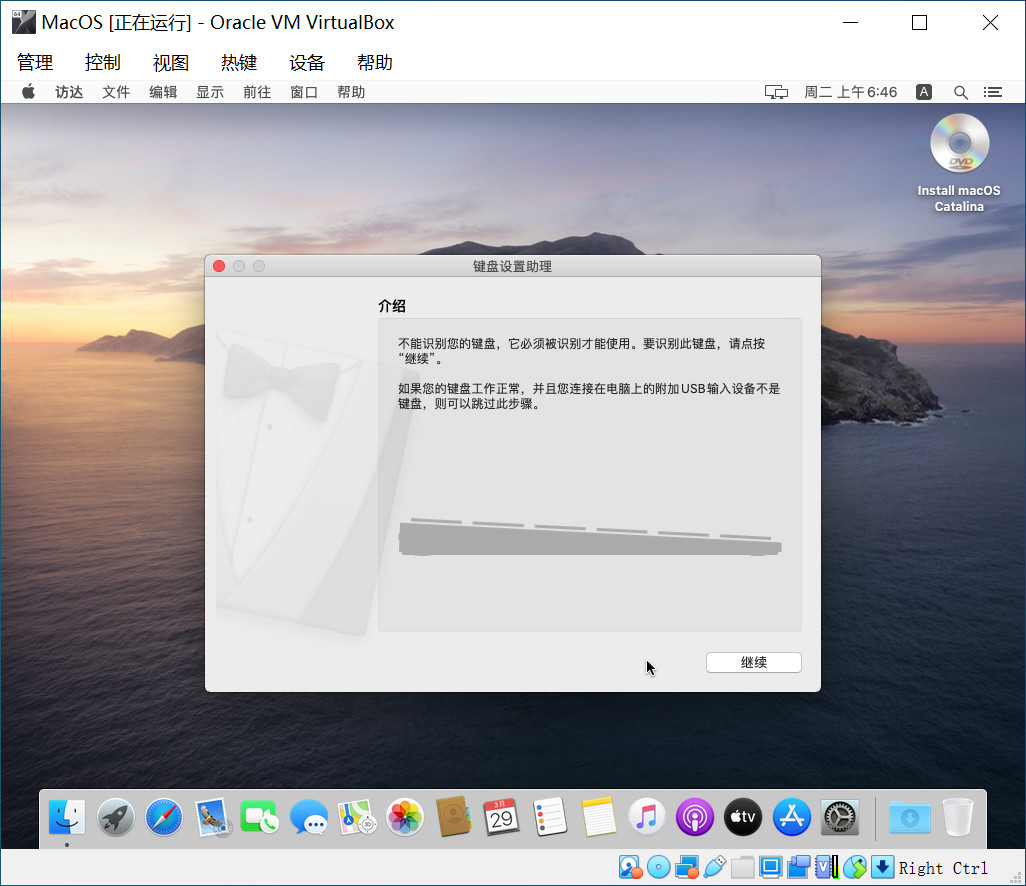Open macOS 帮助 menu in Finder bar
This screenshot has height=886, width=1026.
351,92
